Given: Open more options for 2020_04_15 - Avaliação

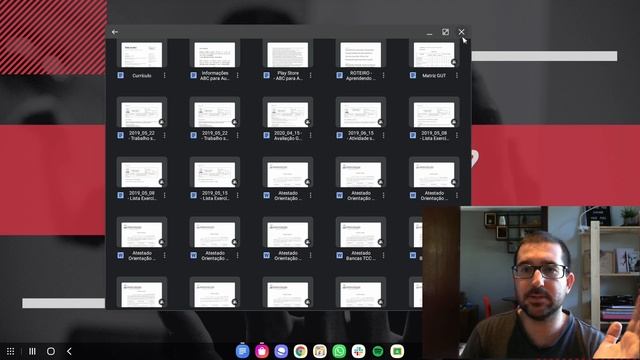Looking at the screenshot, I should (311, 136).
